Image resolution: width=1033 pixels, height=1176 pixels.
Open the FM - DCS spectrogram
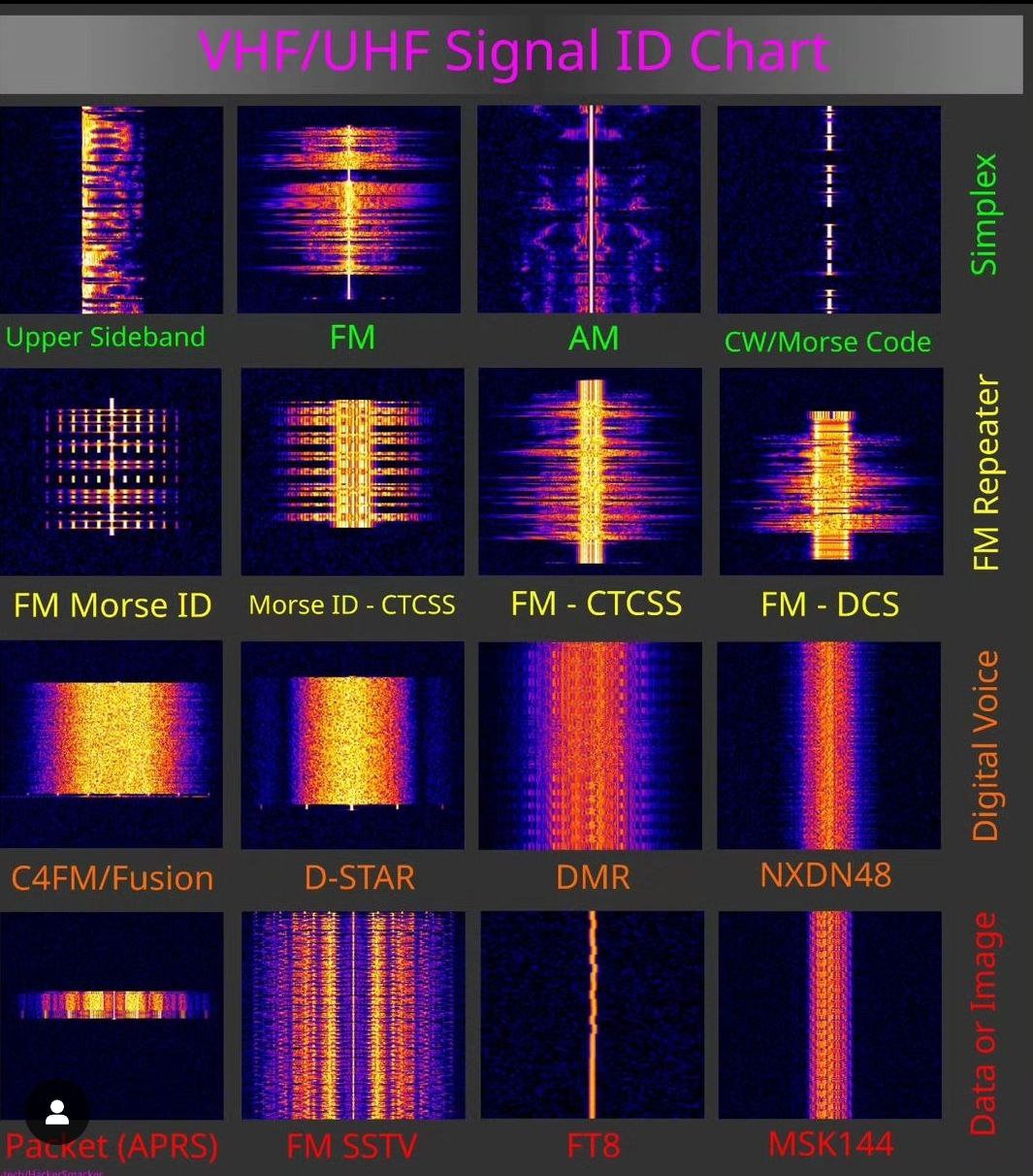(x=830, y=471)
